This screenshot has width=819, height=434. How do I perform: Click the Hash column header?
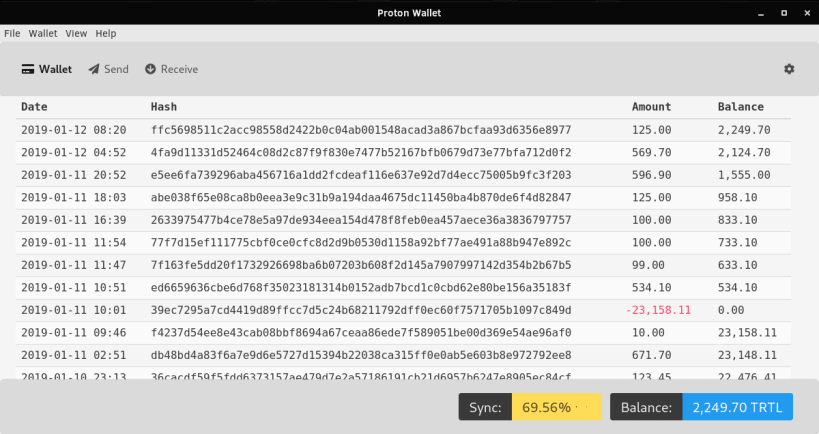click(164, 107)
